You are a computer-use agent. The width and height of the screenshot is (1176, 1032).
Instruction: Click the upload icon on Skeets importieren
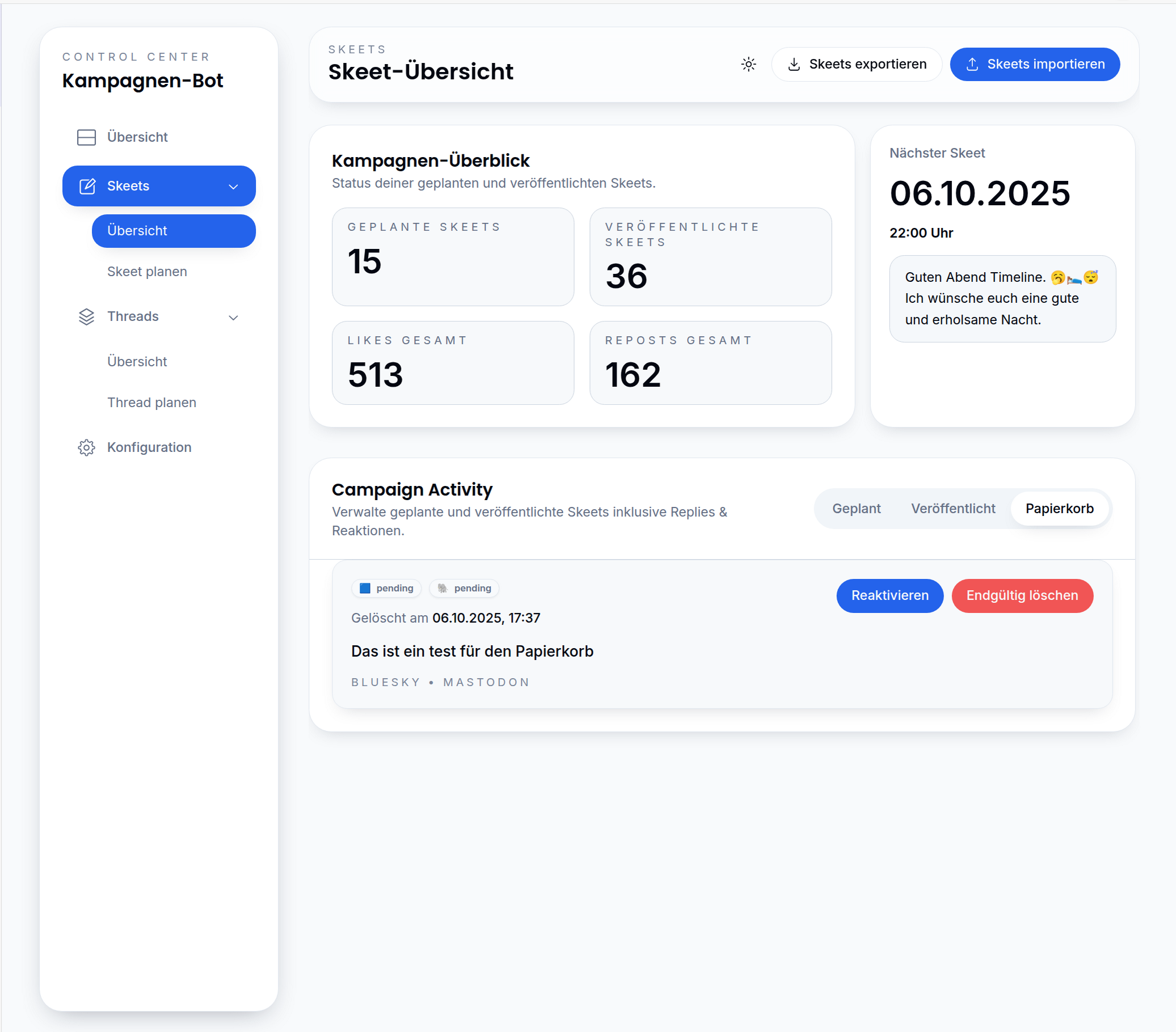coord(972,65)
